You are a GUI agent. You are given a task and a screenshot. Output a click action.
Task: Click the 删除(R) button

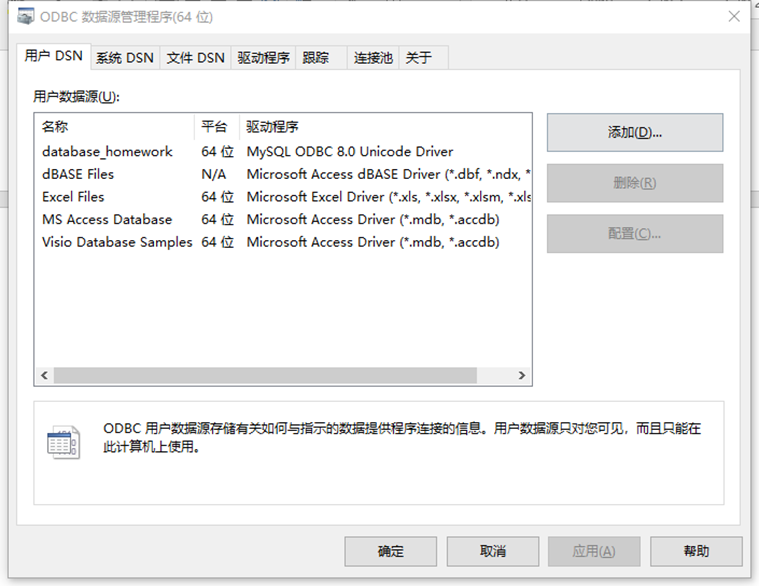pyautogui.click(x=635, y=183)
